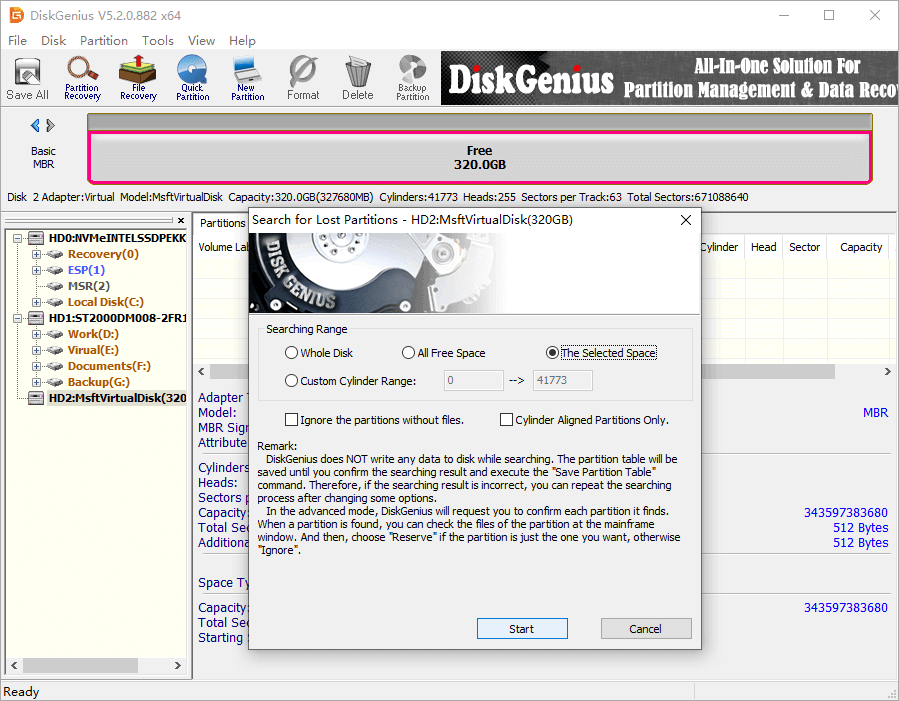Launch the File Recovery tool

point(138,78)
